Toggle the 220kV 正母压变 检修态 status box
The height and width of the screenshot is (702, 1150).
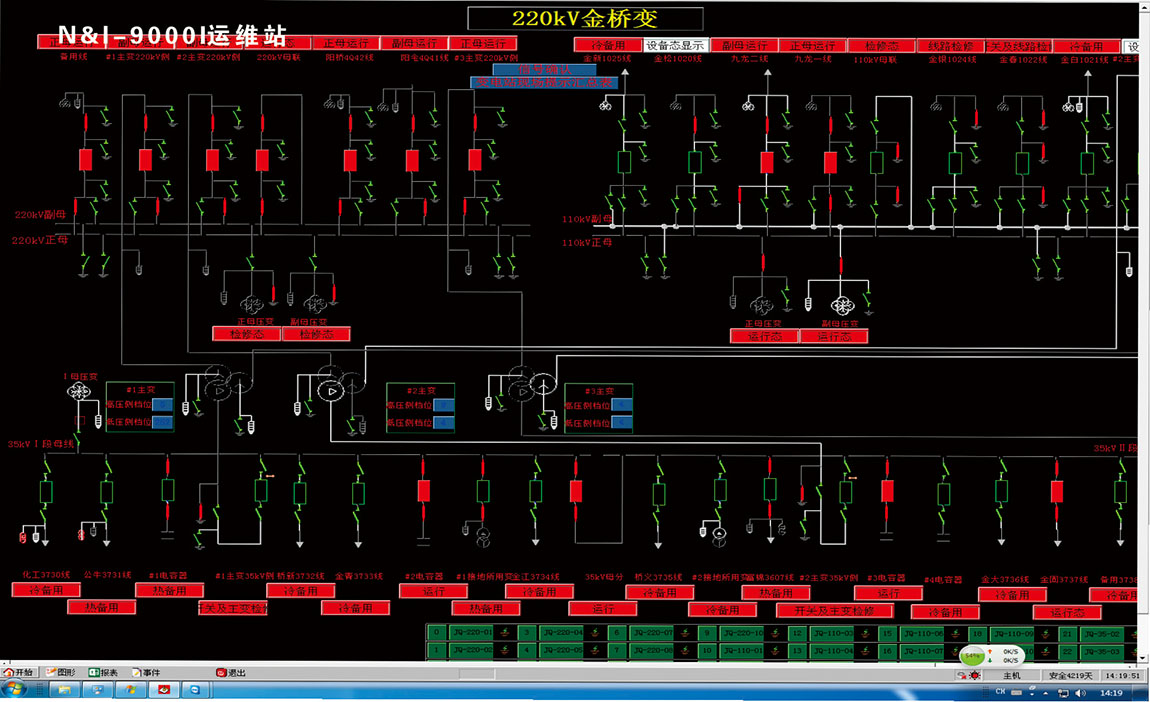click(x=246, y=334)
